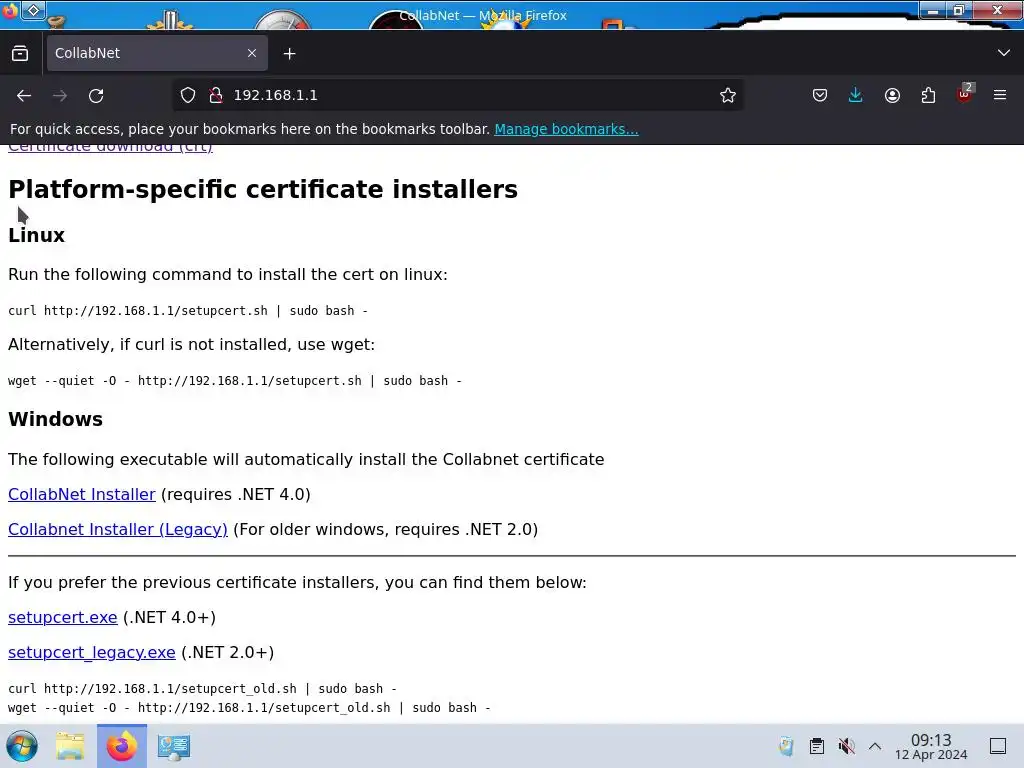This screenshot has height=768, width=1024.
Task: Open the file manager from taskbar
Action: (x=70, y=746)
